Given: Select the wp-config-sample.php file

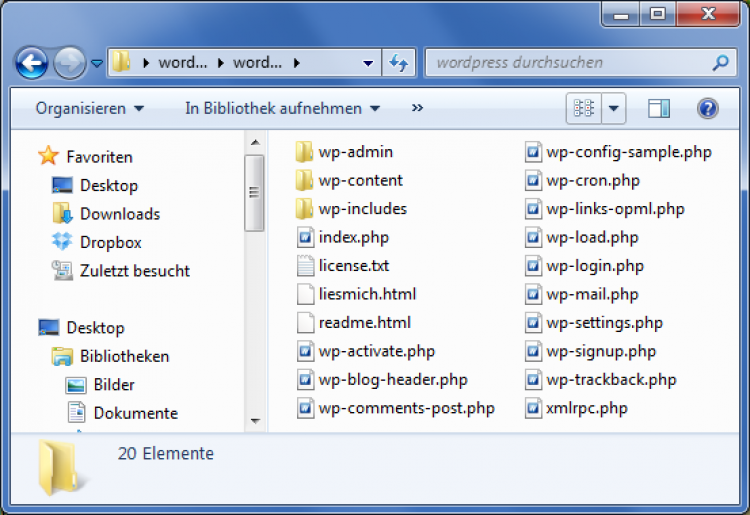Looking at the screenshot, I should pyautogui.click(x=628, y=152).
